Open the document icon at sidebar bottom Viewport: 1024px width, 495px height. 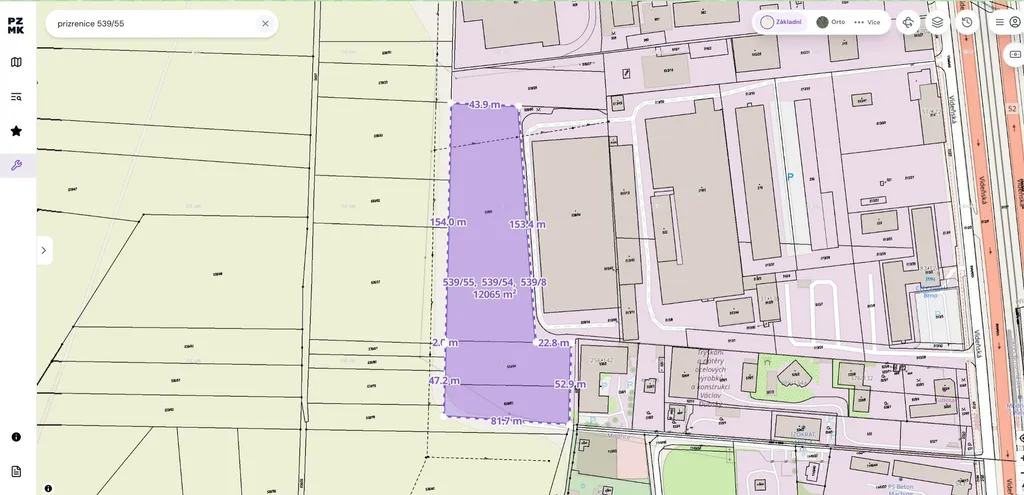coord(16,471)
